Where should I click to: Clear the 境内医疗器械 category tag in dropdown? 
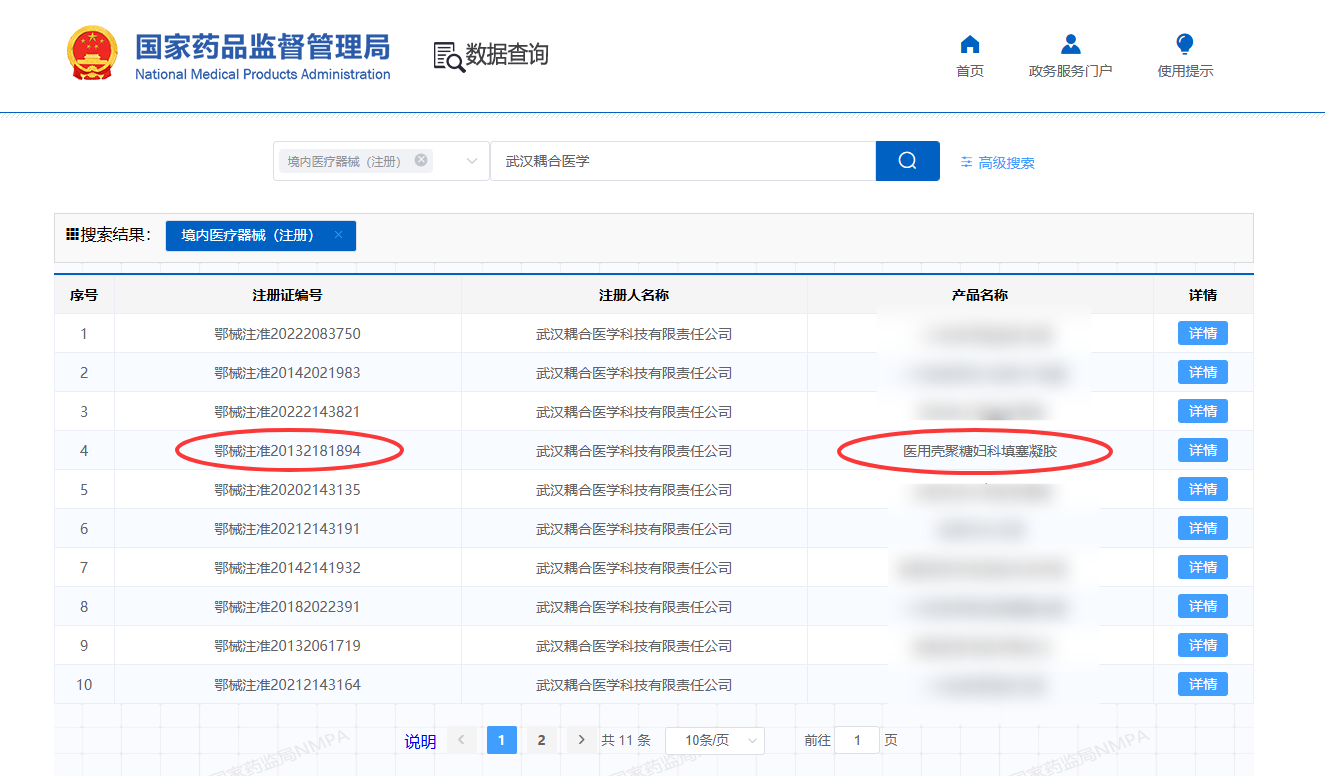click(x=421, y=160)
